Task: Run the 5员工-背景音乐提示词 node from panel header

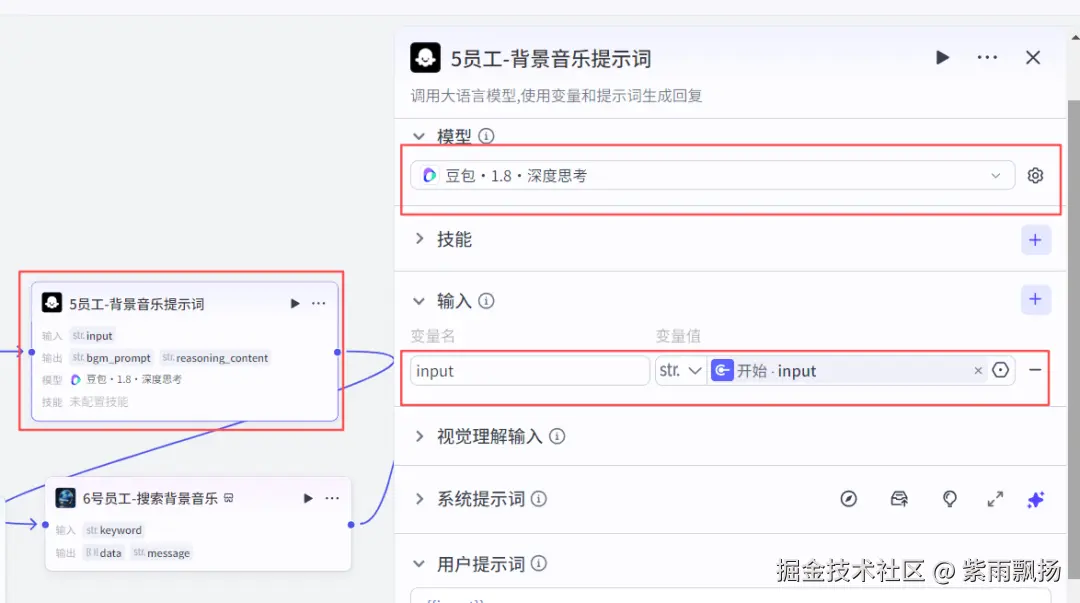Action: (942, 58)
